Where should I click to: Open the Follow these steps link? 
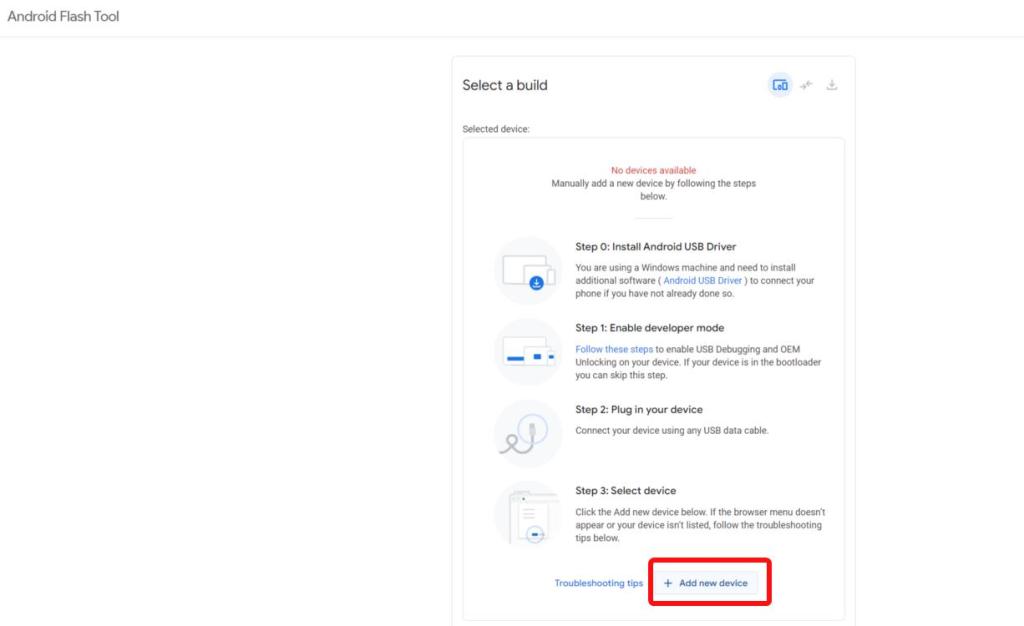614,349
